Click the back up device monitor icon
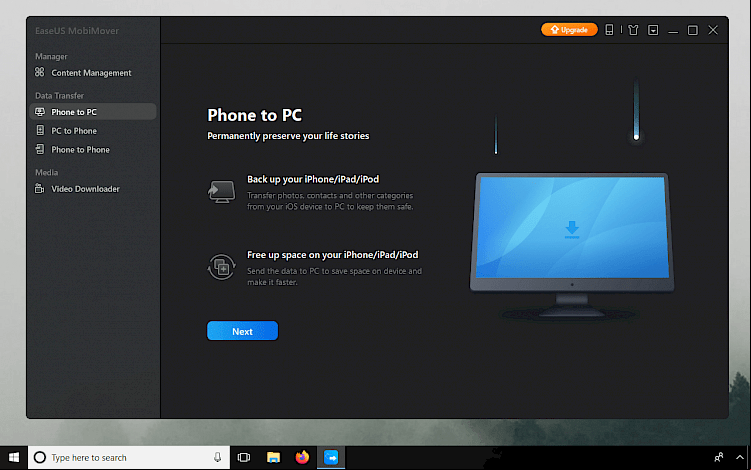The height and width of the screenshot is (470, 751). pos(221,192)
